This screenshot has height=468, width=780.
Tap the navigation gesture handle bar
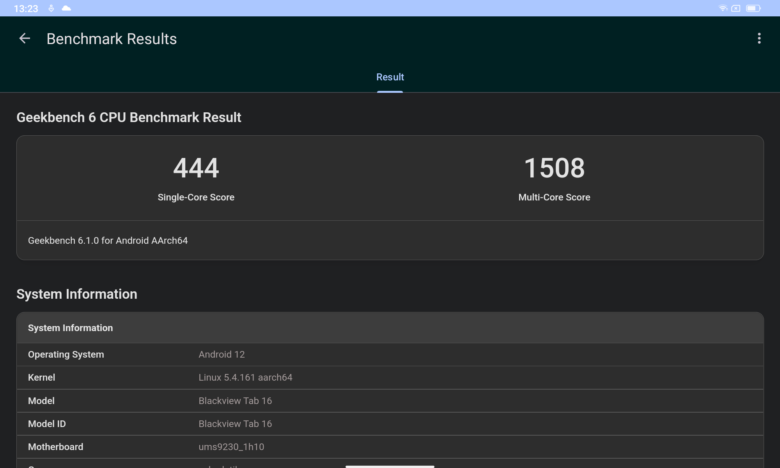click(390, 466)
